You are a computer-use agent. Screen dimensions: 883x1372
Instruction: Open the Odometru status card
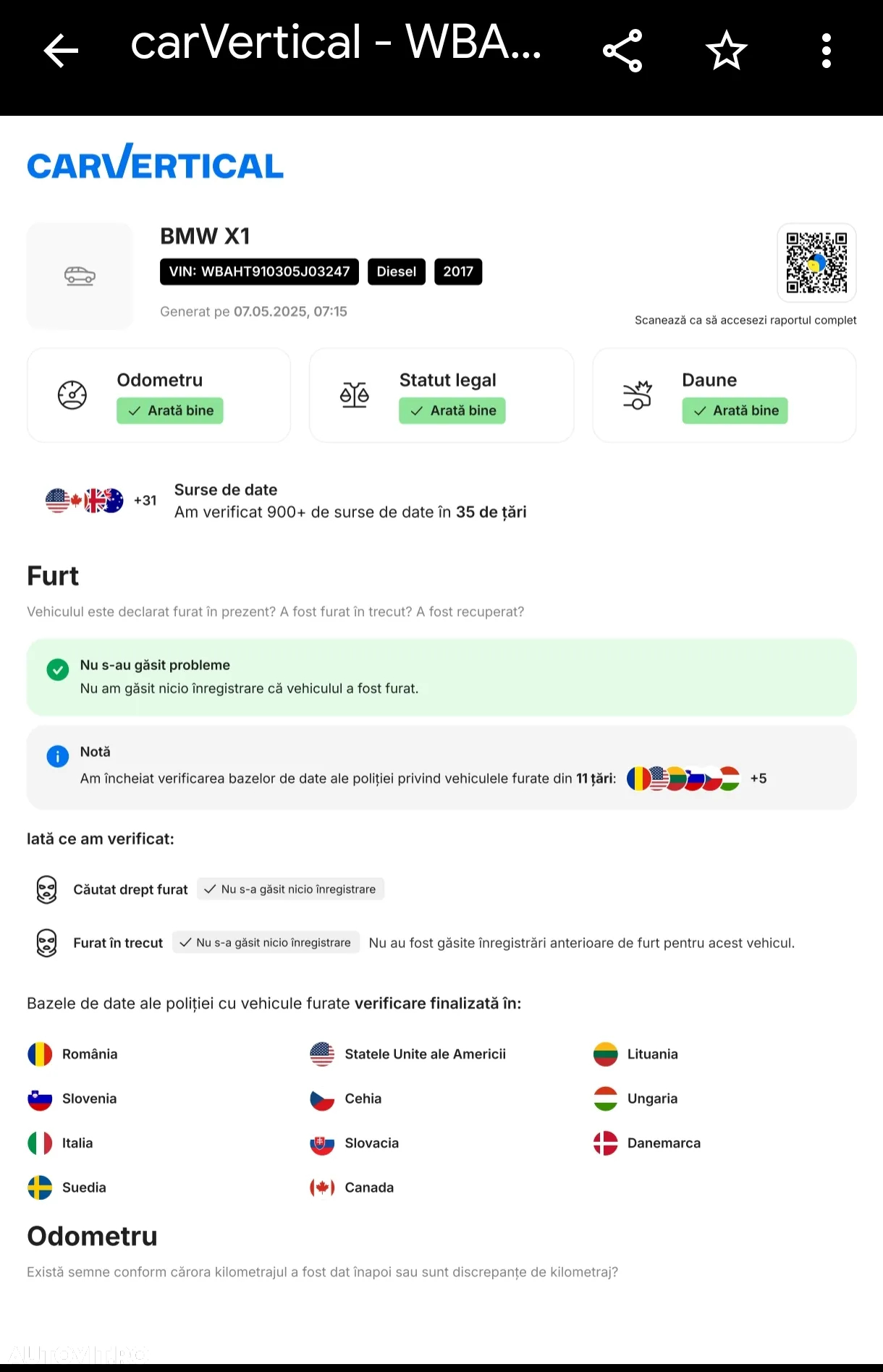point(159,395)
